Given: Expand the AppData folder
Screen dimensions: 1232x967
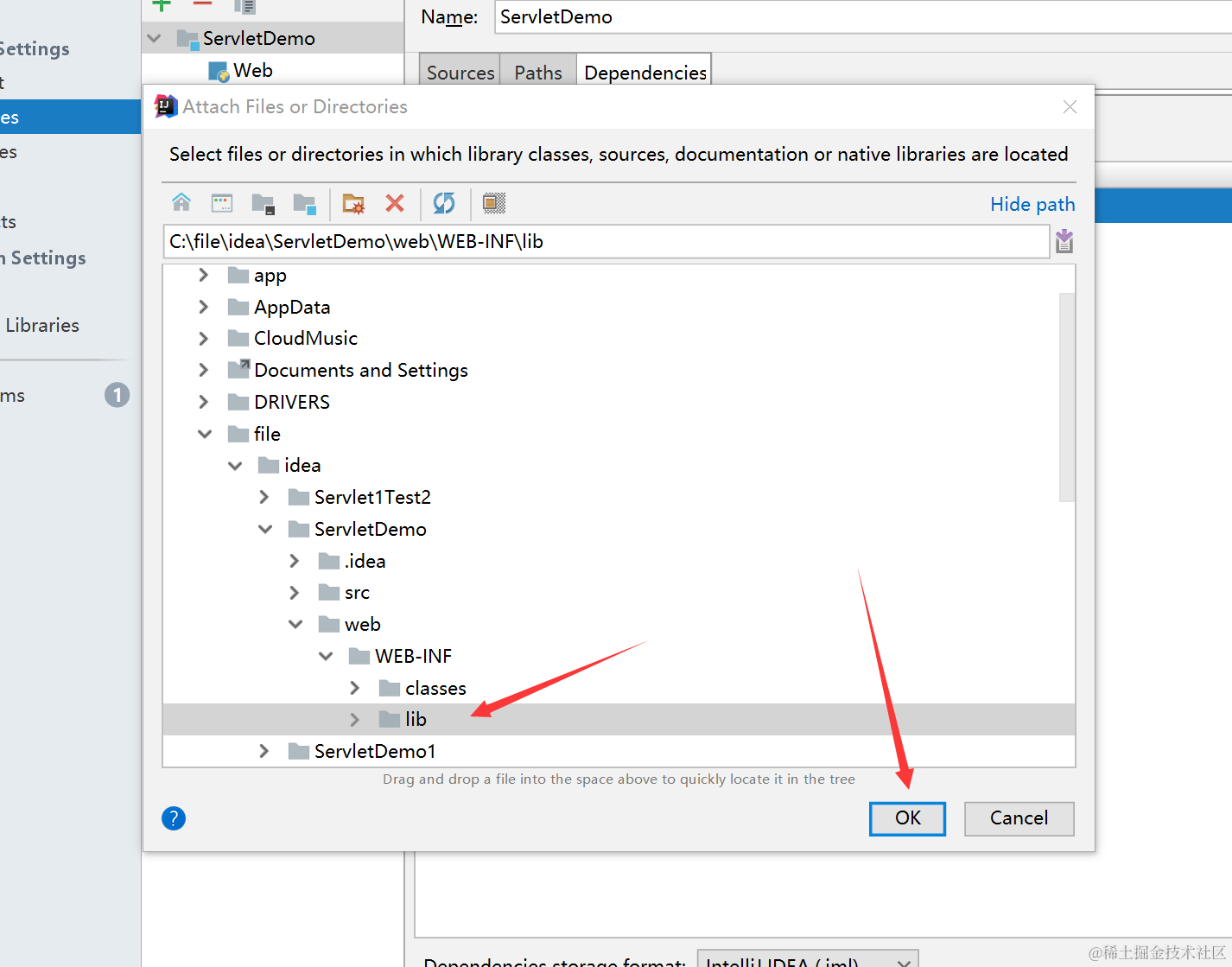Looking at the screenshot, I should click(203, 307).
